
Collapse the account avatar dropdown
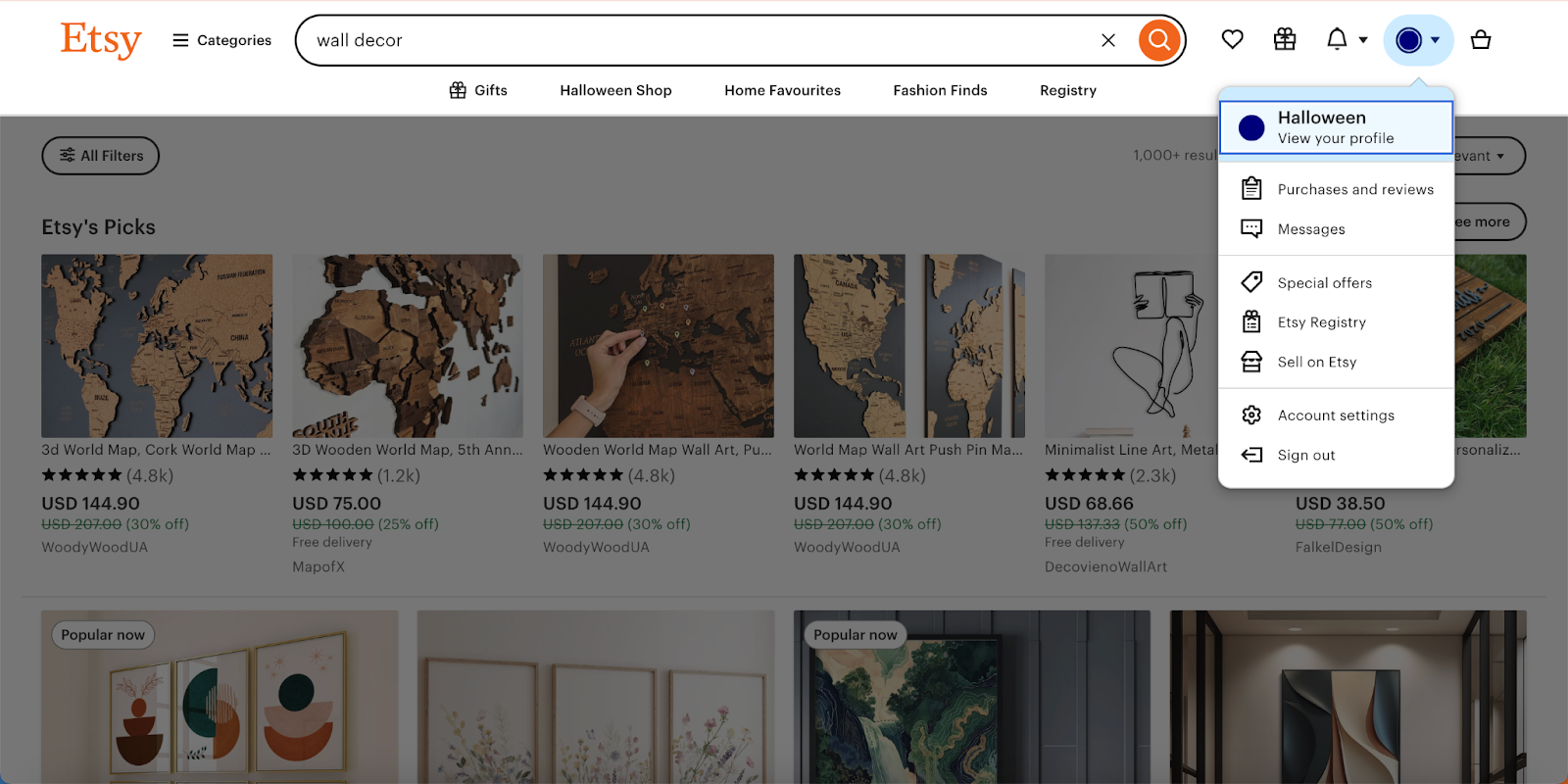point(1418,40)
